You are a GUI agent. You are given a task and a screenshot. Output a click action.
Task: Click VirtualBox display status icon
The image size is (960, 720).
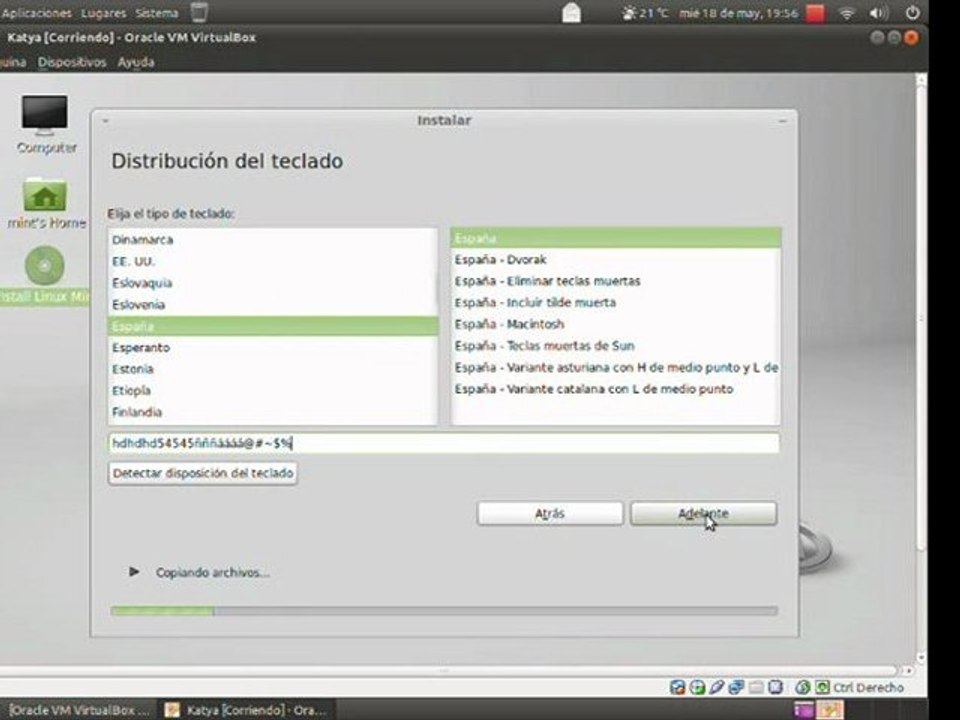(x=776, y=688)
